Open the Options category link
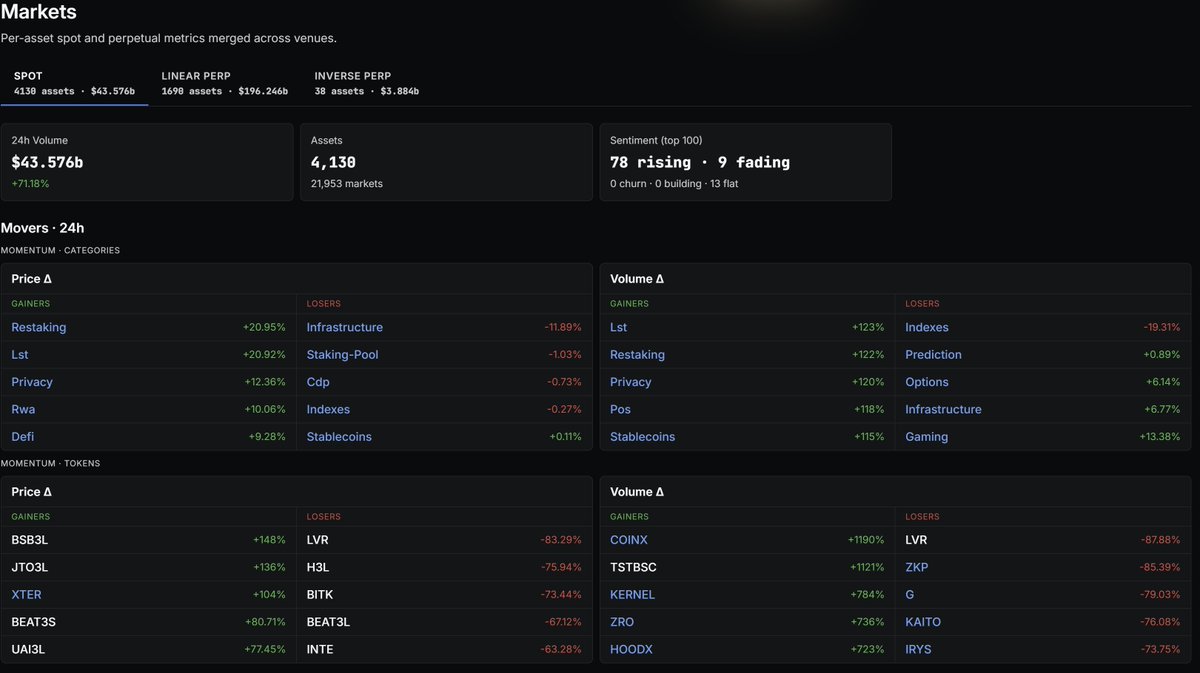Screen dimensions: 1200x673 coord(927,382)
